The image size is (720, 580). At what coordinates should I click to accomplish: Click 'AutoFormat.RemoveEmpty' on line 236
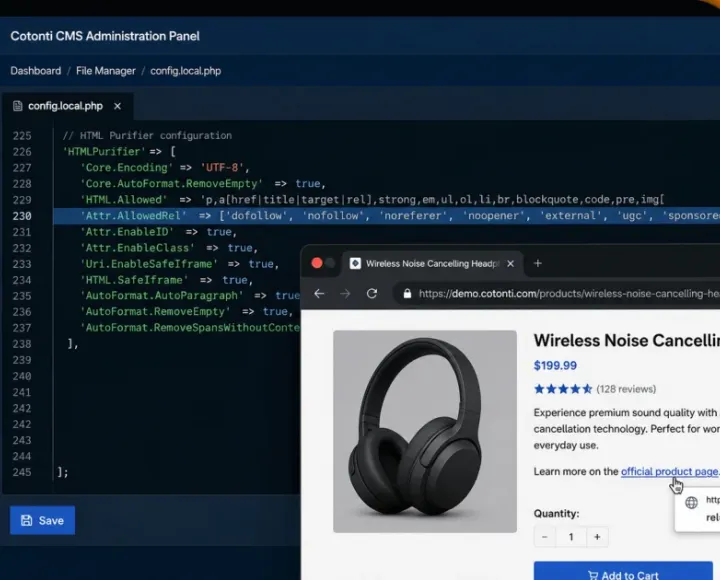[x=155, y=312]
